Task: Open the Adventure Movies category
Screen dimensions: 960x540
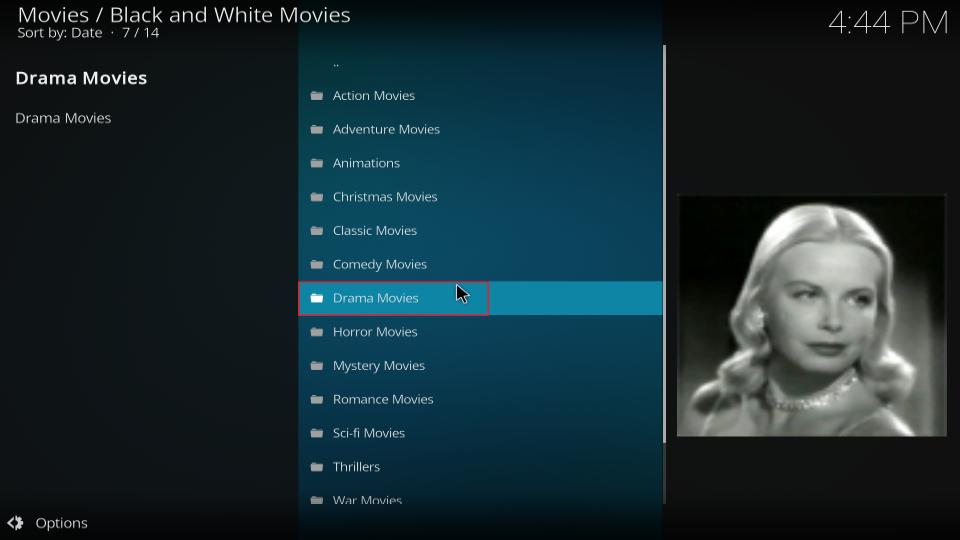Action: pos(480,129)
